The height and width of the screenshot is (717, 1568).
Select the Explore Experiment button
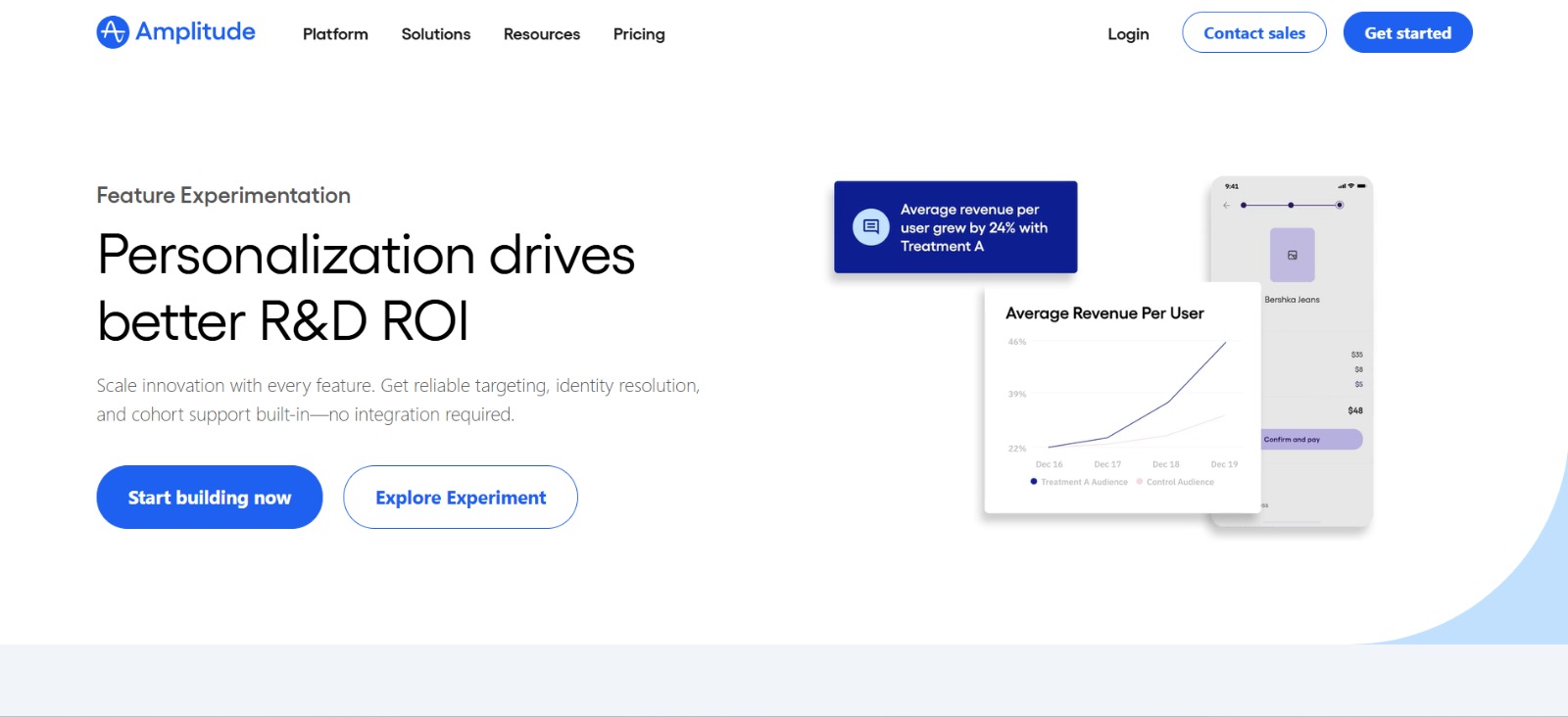[x=461, y=497]
